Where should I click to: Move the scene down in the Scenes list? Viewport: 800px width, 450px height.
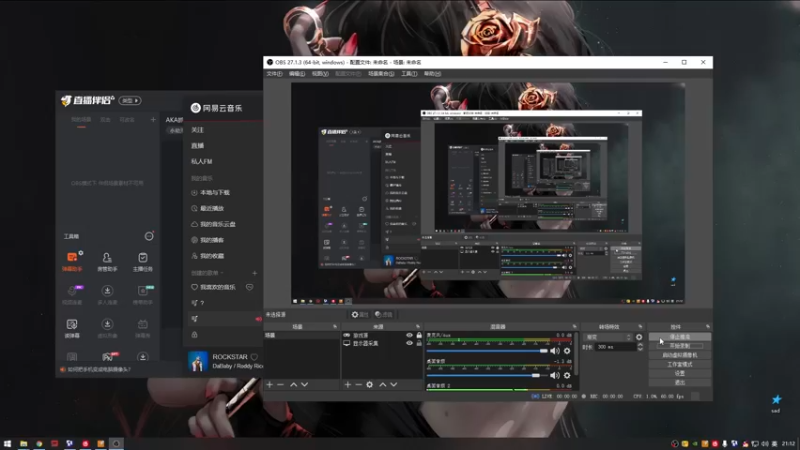point(305,384)
